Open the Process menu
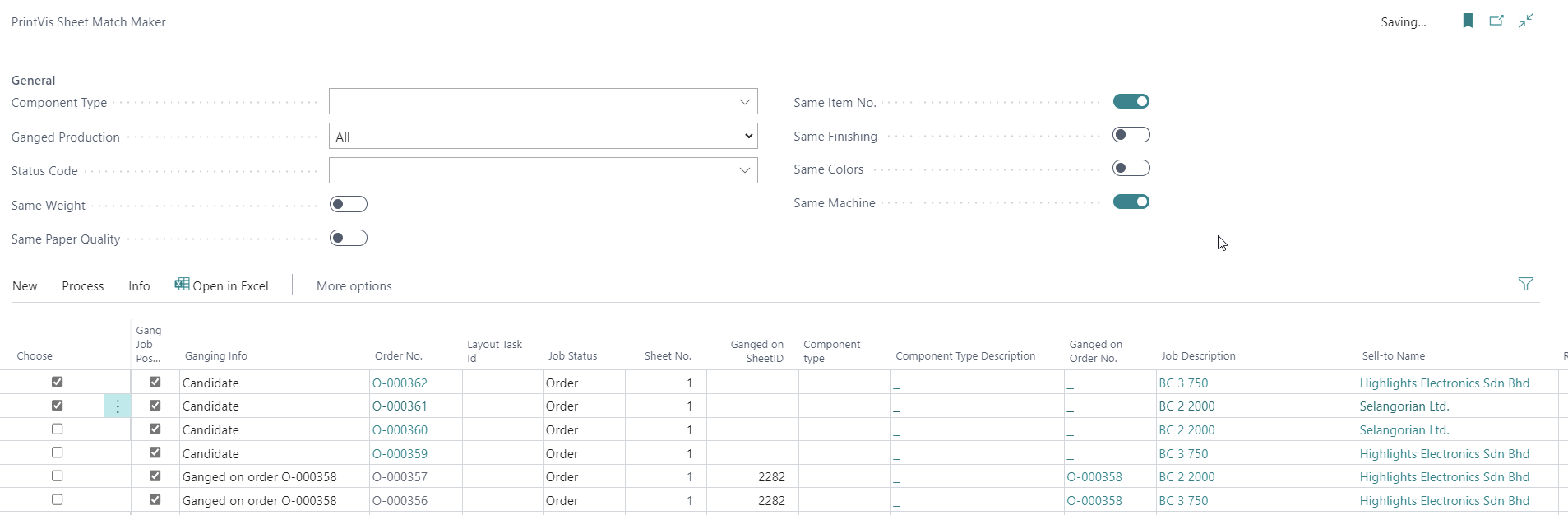This screenshot has height=515, width=1568. coord(82,286)
